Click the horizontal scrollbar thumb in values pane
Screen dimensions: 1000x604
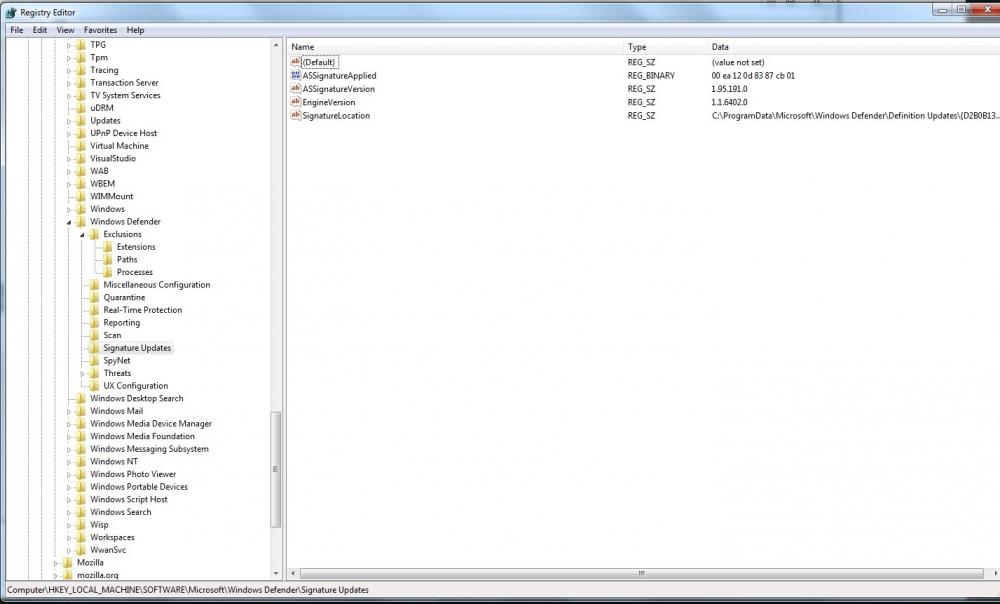(x=641, y=573)
